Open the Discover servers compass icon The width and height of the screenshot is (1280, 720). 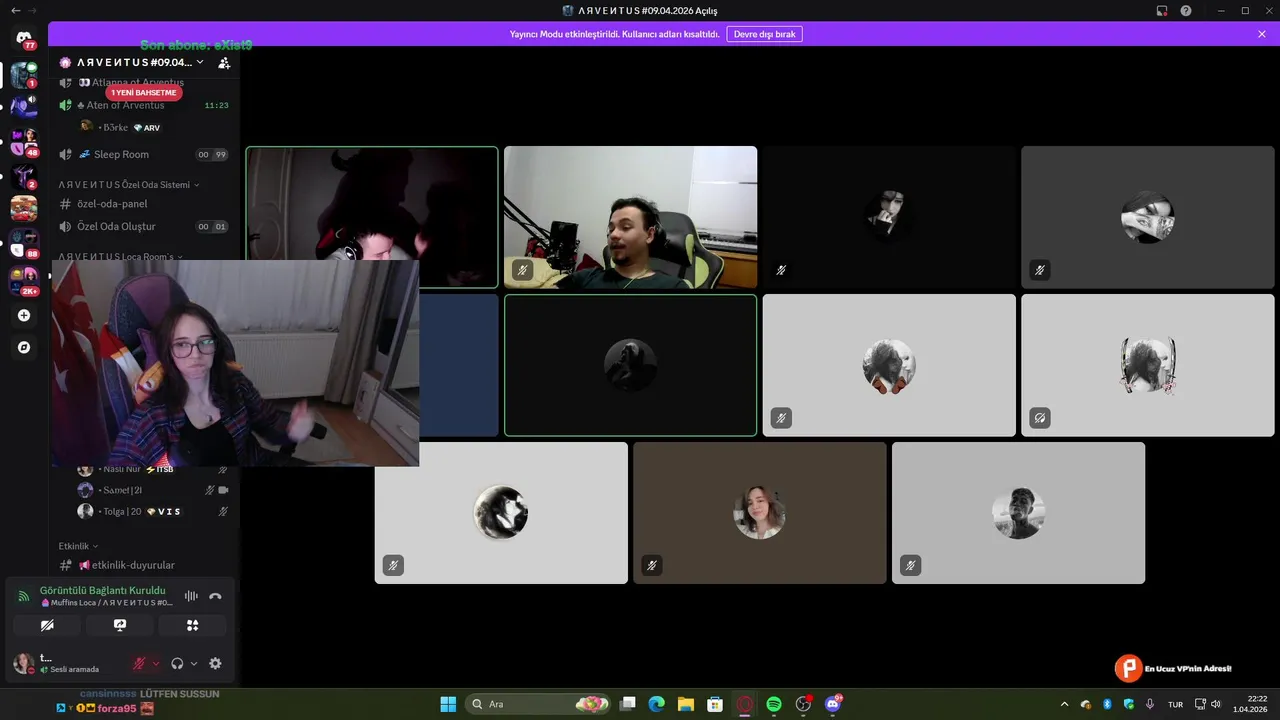tap(24, 347)
